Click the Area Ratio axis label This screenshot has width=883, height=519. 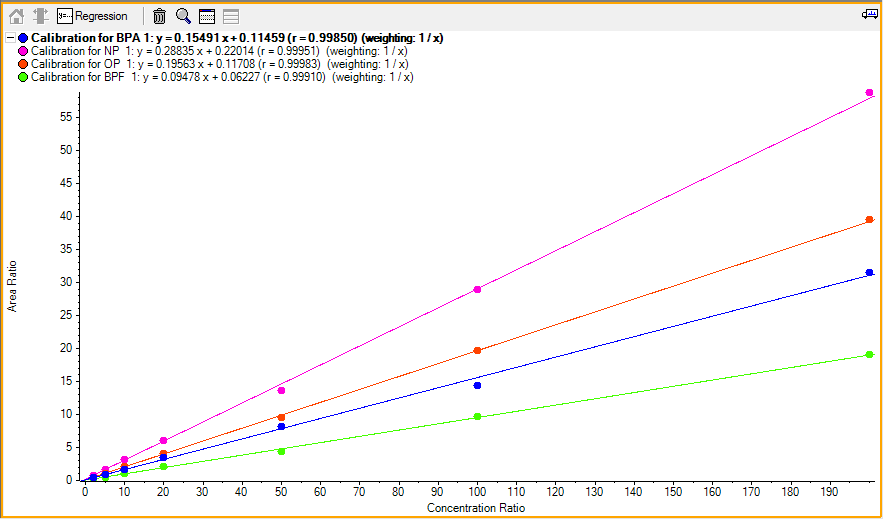[x=12, y=287]
